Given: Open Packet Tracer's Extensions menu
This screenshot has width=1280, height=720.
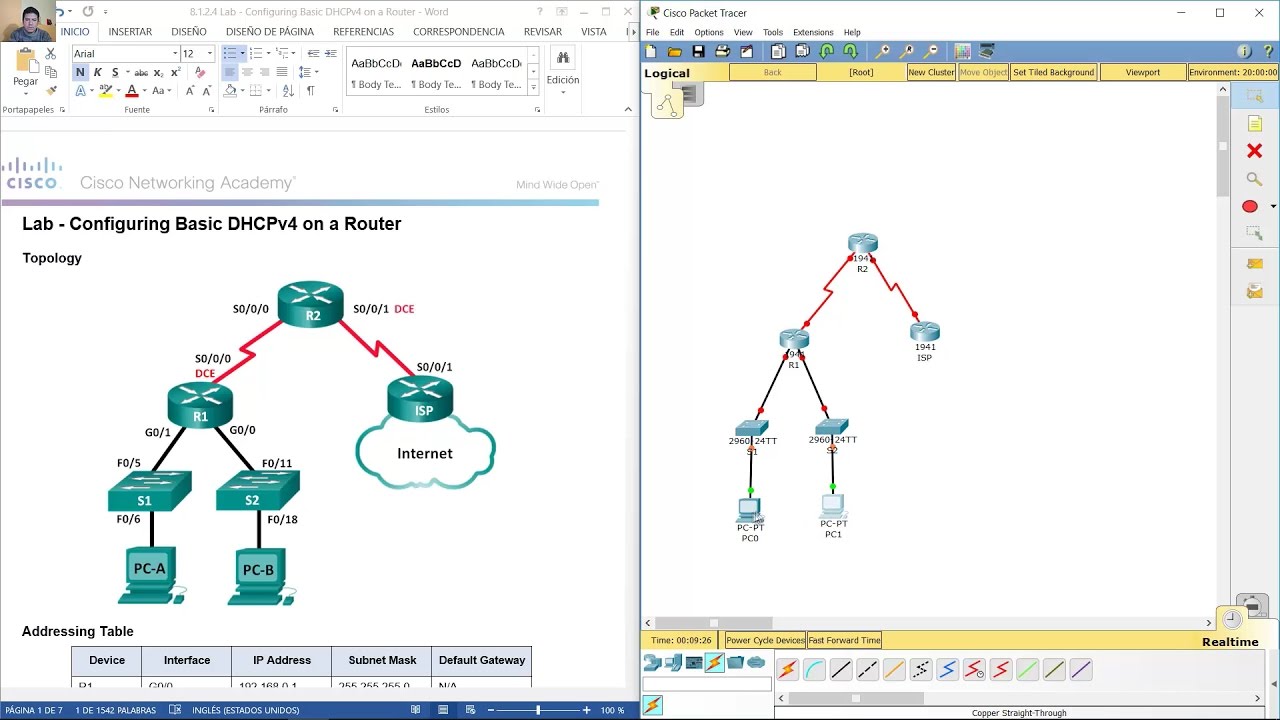Looking at the screenshot, I should pyautogui.click(x=813, y=32).
